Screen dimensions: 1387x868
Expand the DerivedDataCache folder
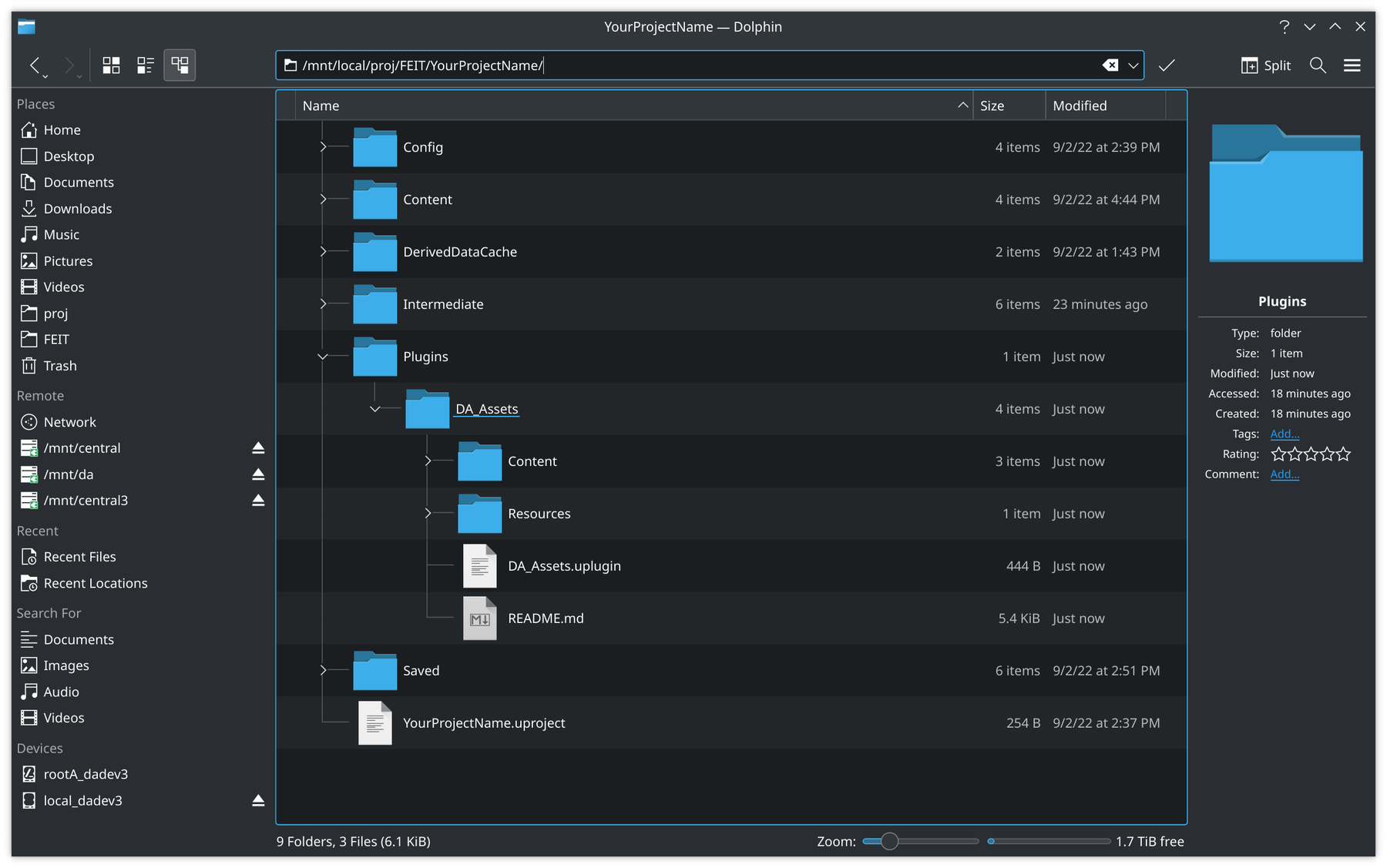tap(323, 252)
